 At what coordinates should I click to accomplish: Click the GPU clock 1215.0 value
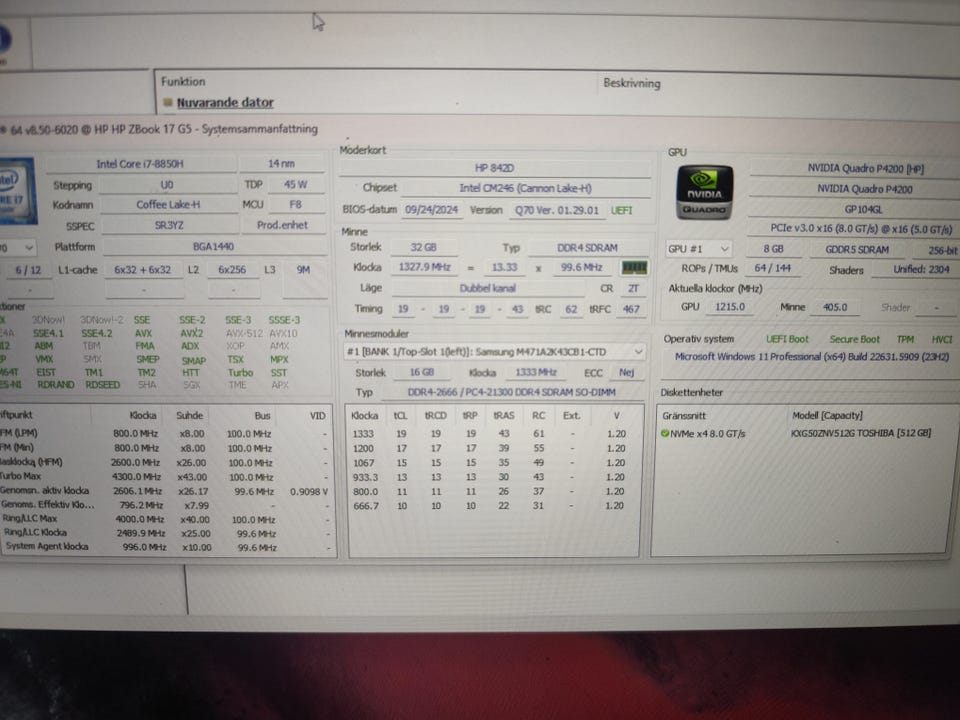(x=729, y=307)
